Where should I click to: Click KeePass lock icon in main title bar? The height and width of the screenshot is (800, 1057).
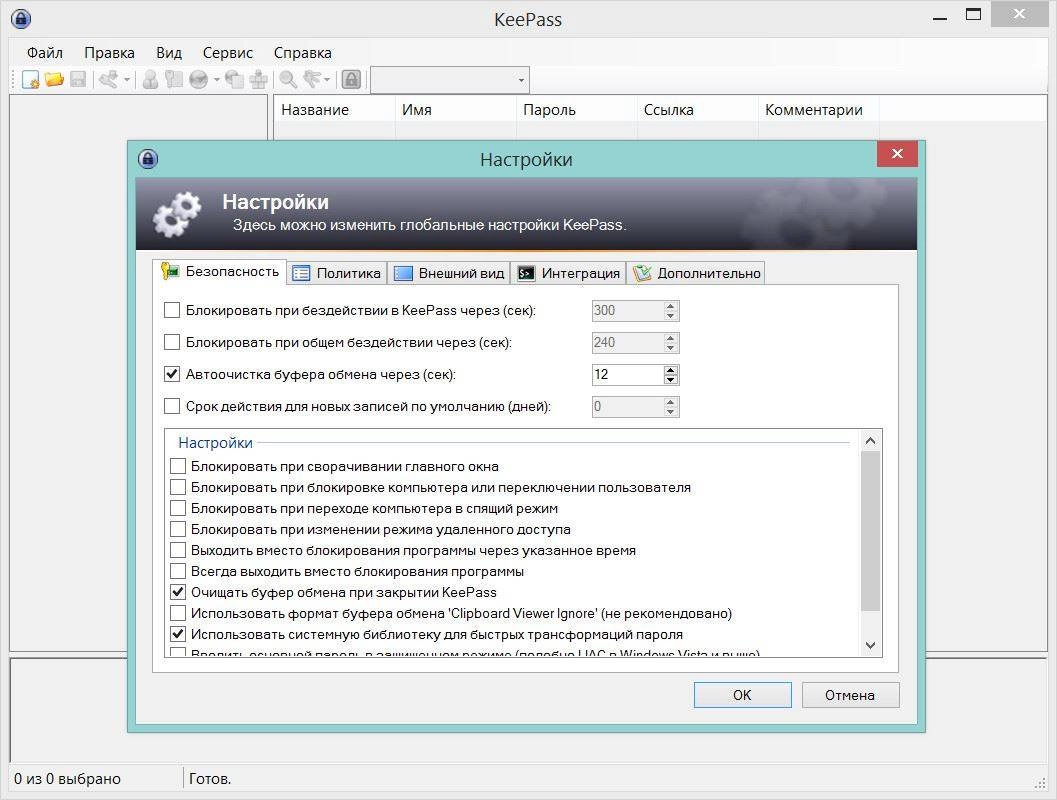[x=21, y=18]
